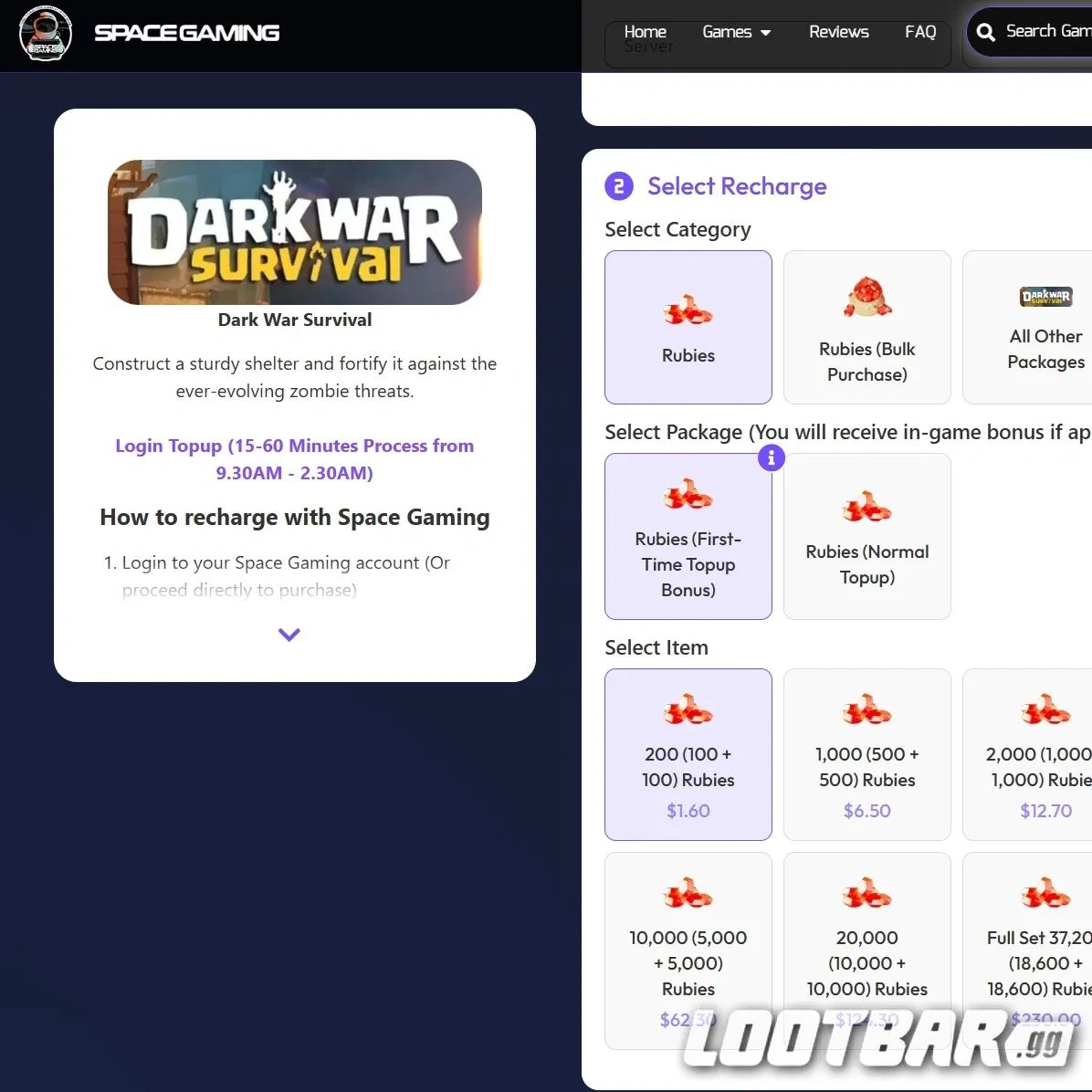1092x1092 pixels.
Task: Click the Login Topup link
Action: point(294,459)
